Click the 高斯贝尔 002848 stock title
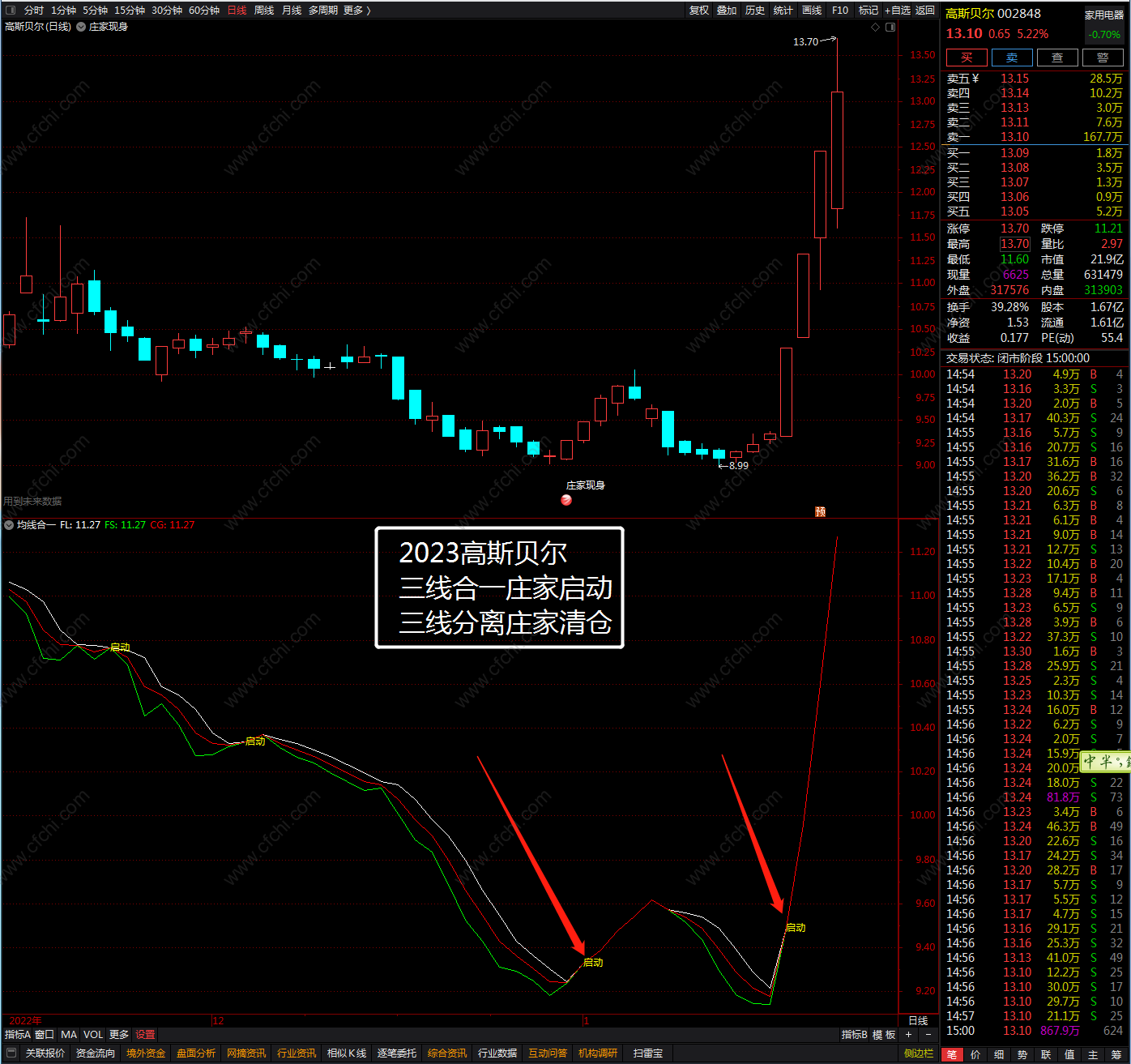Image resolution: width=1131 pixels, height=1064 pixels. pos(993,14)
